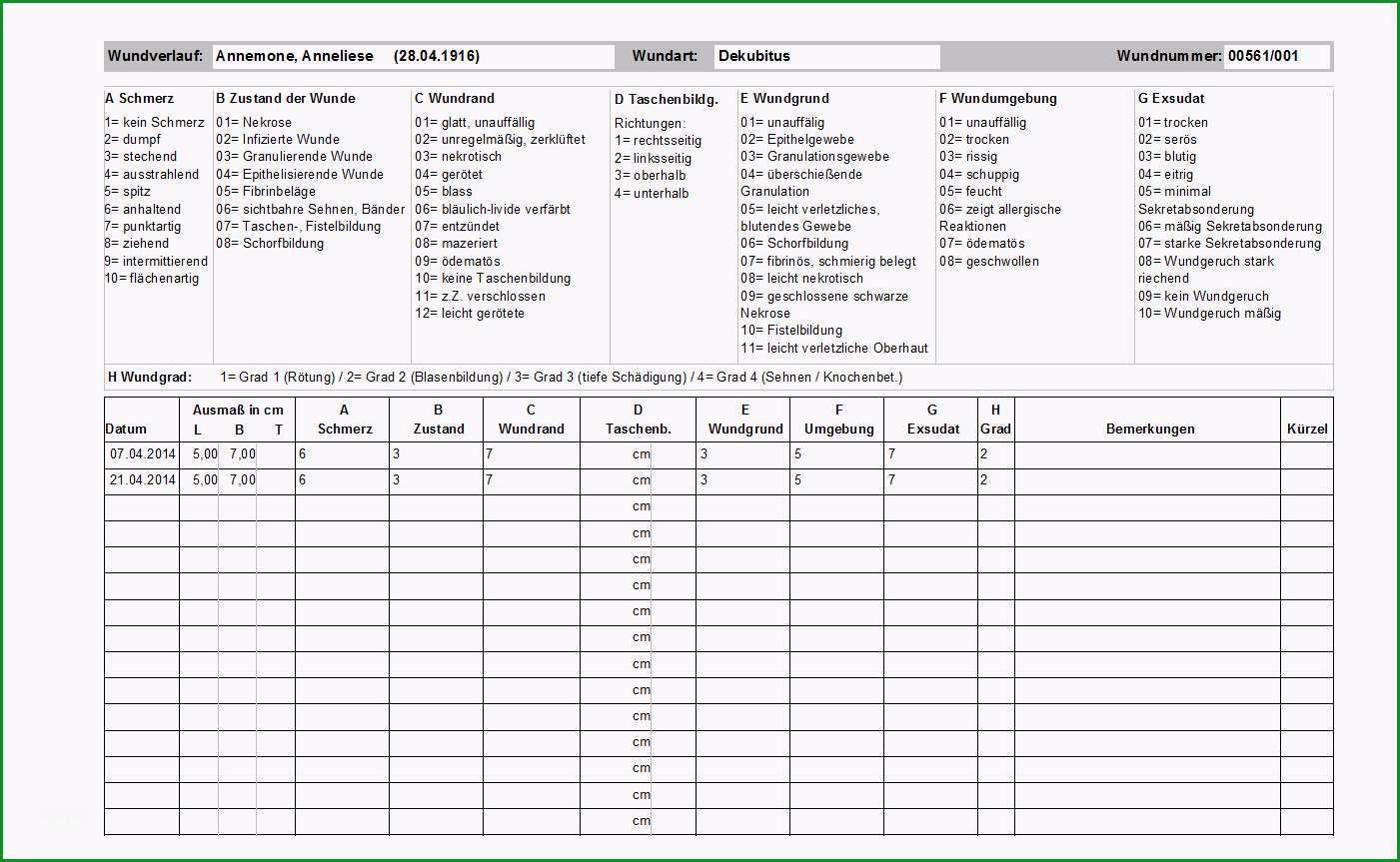Click the G Exsudat legend heading
Viewport: 1400px width, 862px height.
click(x=1171, y=99)
